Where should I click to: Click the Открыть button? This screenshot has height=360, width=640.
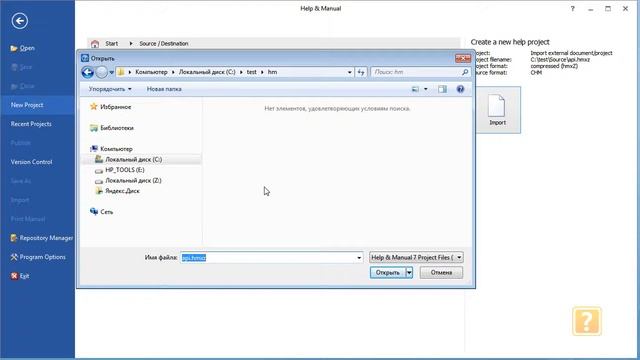[387, 273]
